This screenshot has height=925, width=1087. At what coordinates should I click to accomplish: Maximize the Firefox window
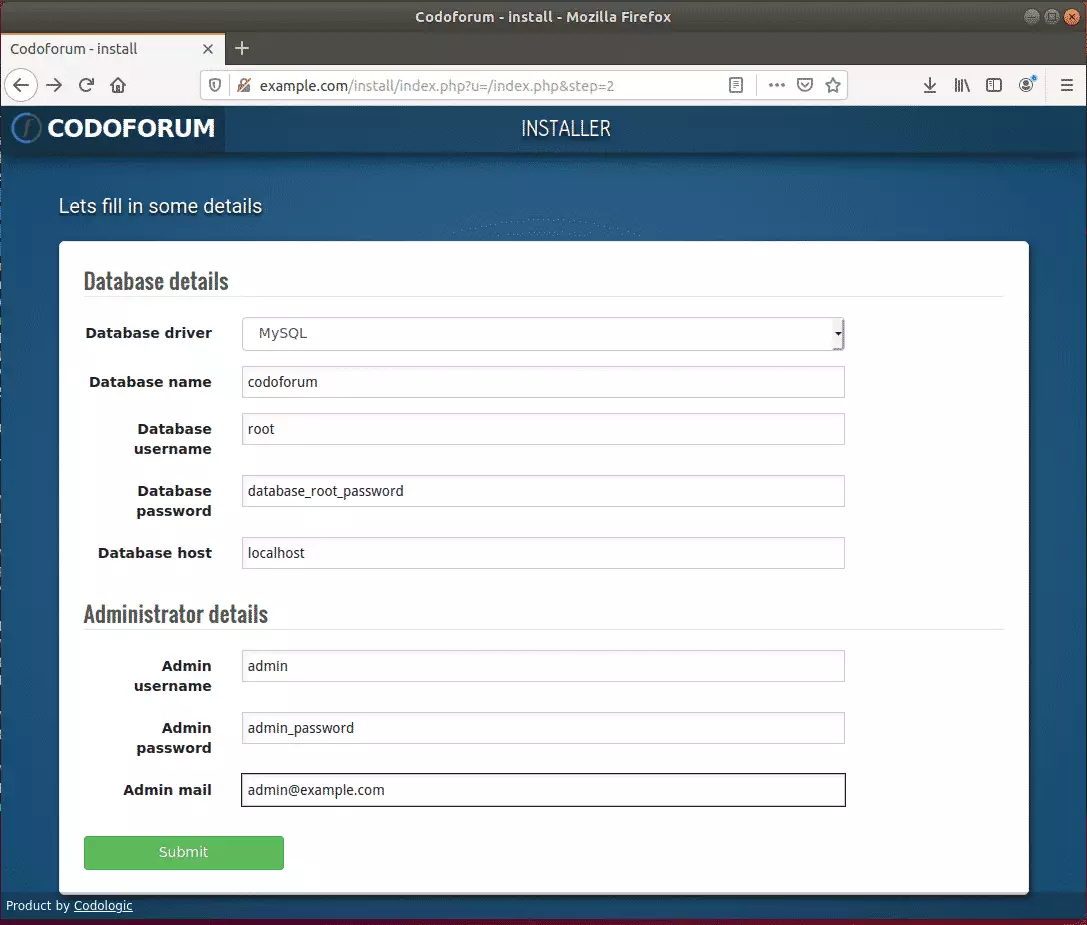pos(1052,17)
